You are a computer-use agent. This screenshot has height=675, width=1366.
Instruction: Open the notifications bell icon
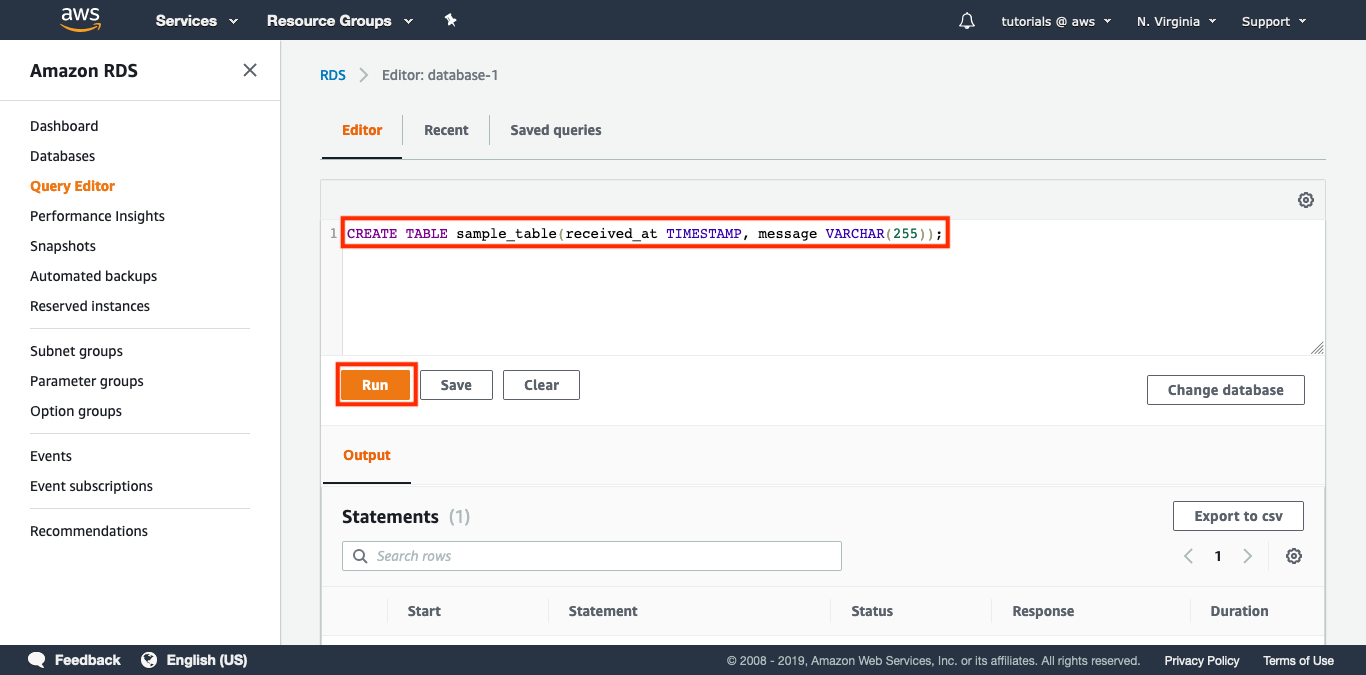966,19
